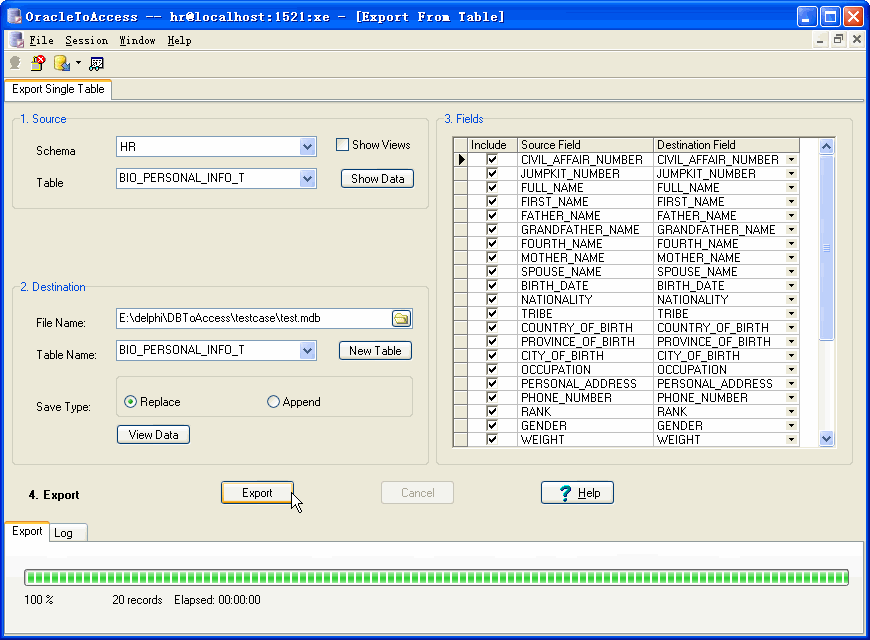The image size is (870, 640).
Task: Select the Replace save type
Action: coord(130,402)
